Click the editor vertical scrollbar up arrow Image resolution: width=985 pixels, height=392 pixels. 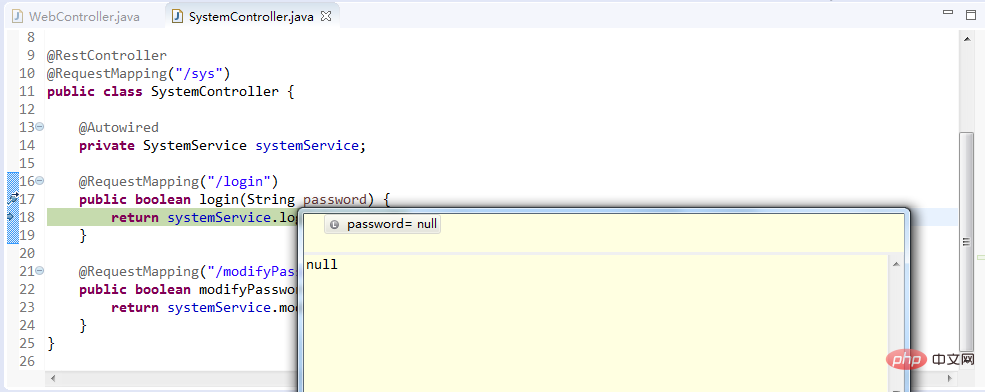pyautogui.click(x=967, y=39)
